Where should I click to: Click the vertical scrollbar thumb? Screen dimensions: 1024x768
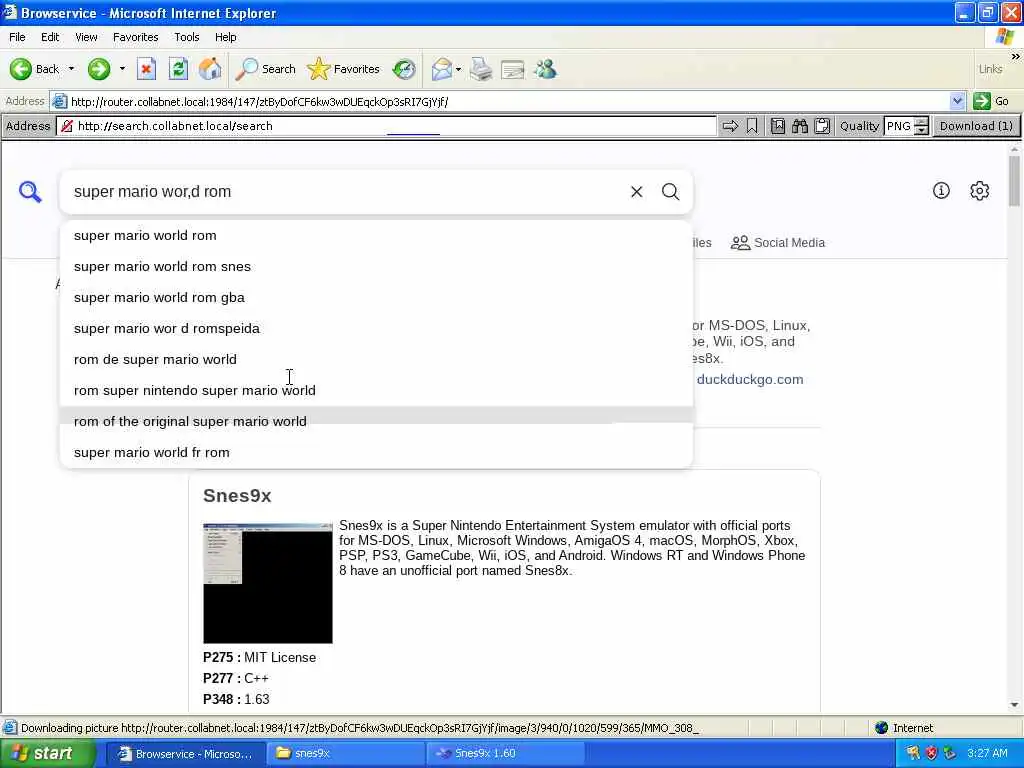pos(1014,182)
